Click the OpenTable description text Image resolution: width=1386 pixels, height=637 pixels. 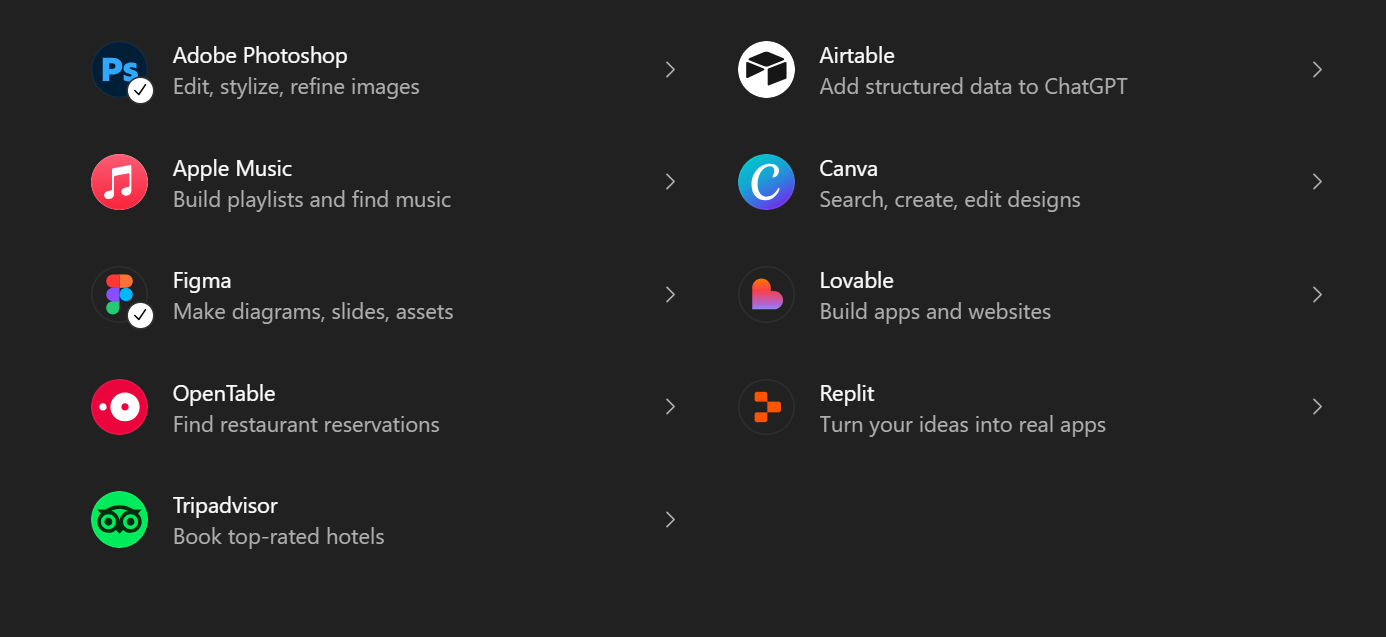click(x=306, y=424)
